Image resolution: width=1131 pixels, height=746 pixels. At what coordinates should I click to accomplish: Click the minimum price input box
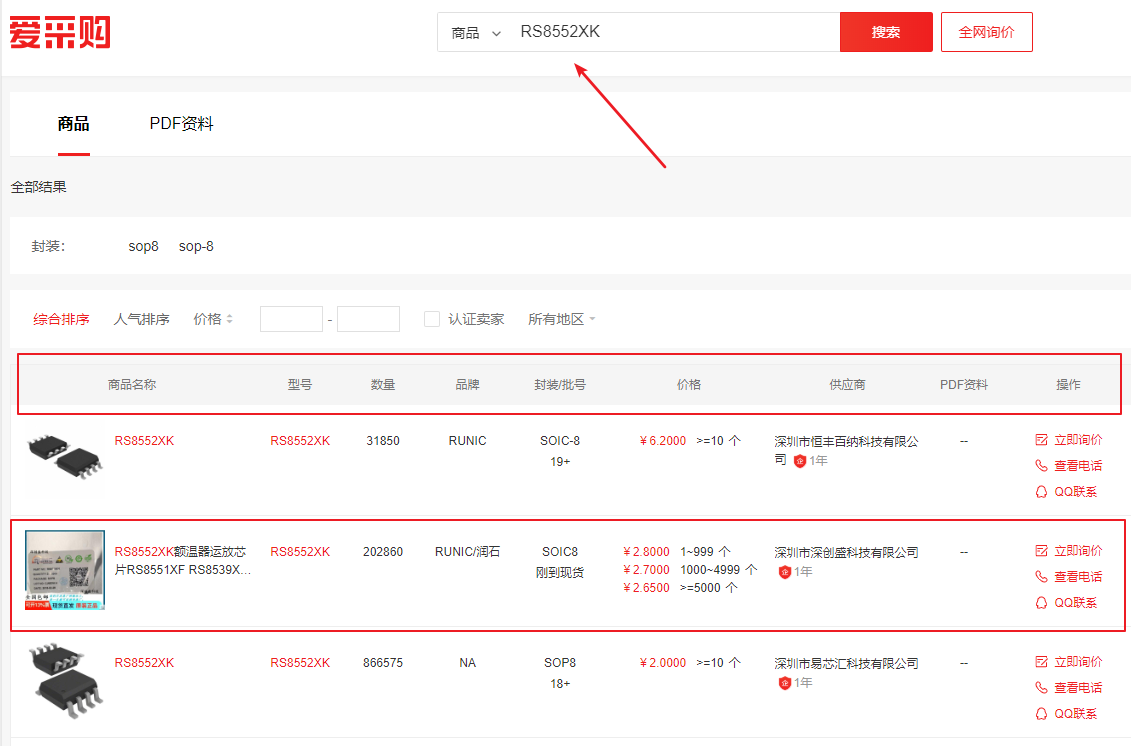(291, 319)
